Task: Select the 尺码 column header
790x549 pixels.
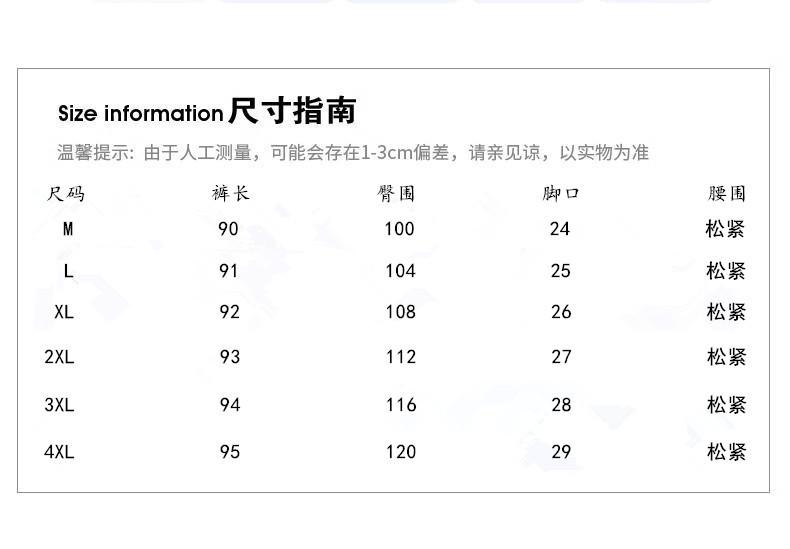Action: pyautogui.click(x=66, y=193)
